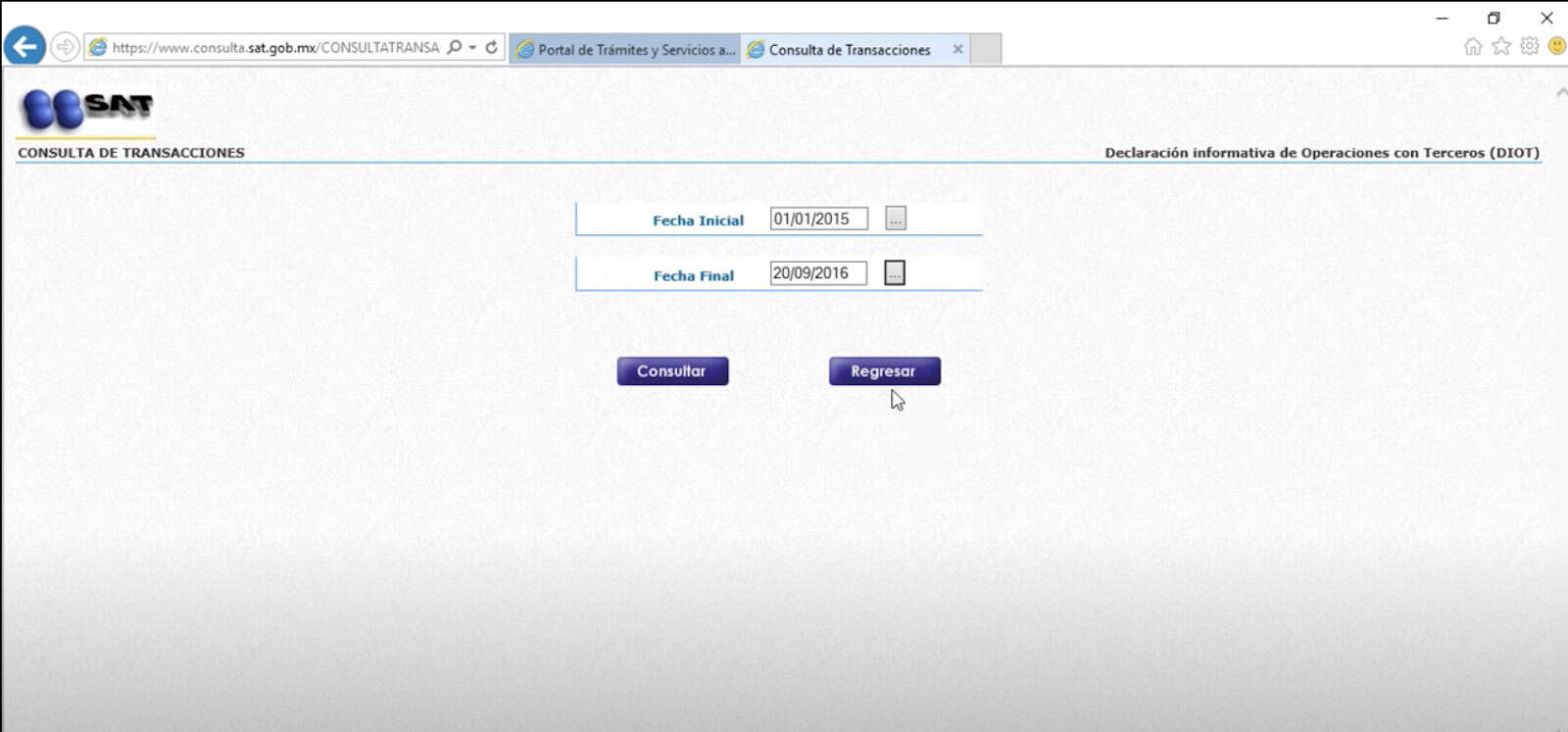Open the Home icon in browser toolbar
Screen dimensions: 1568x732
click(1472, 46)
